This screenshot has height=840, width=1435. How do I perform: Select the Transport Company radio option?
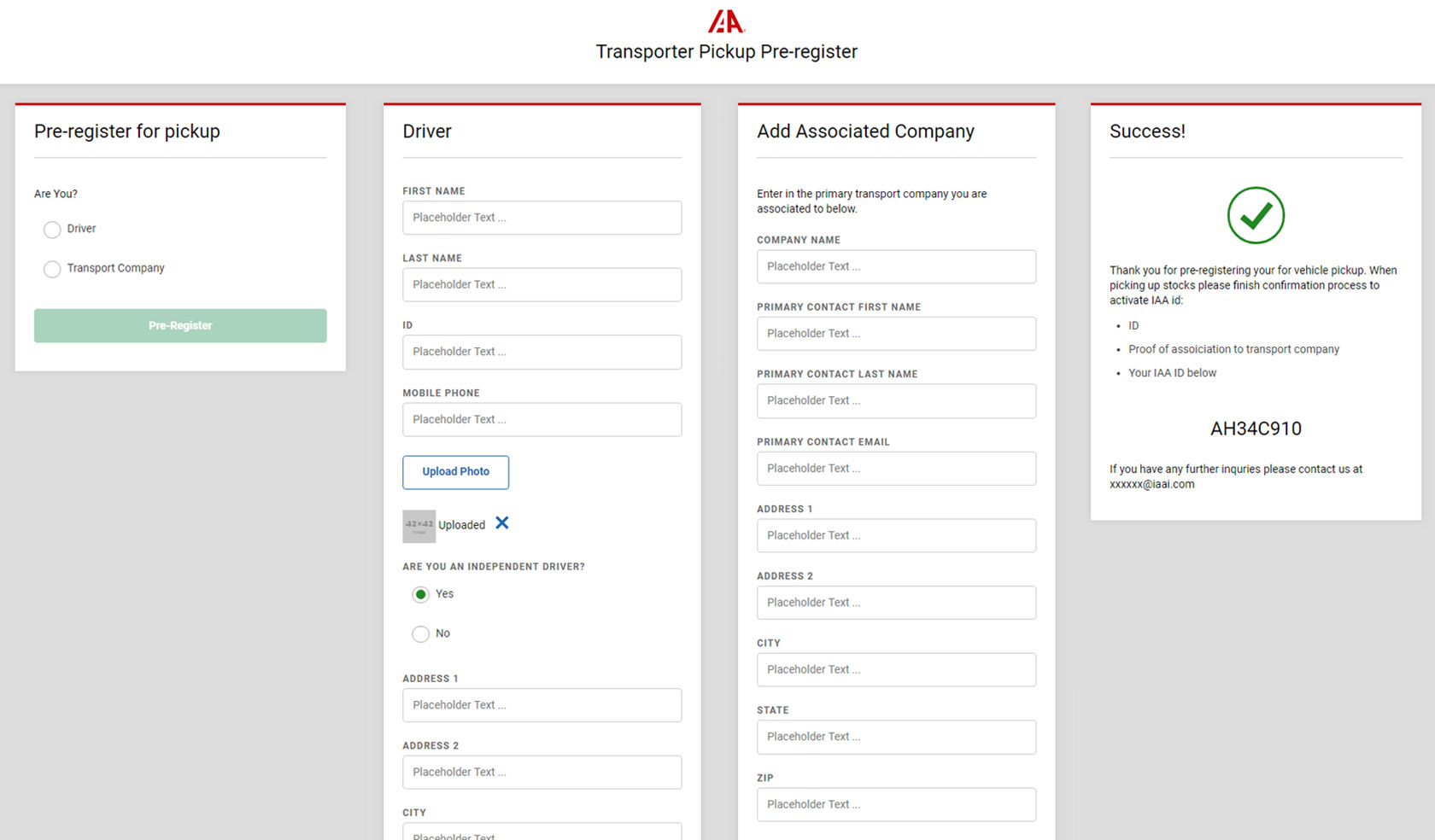coord(52,269)
